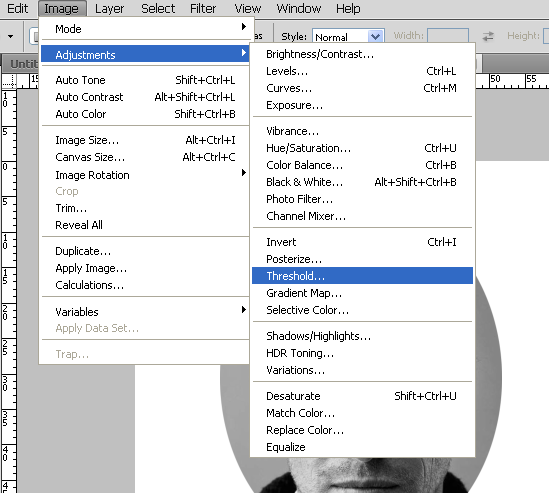549x493 pixels.
Task: Open Canvas Size dialog
Action: [145, 157]
